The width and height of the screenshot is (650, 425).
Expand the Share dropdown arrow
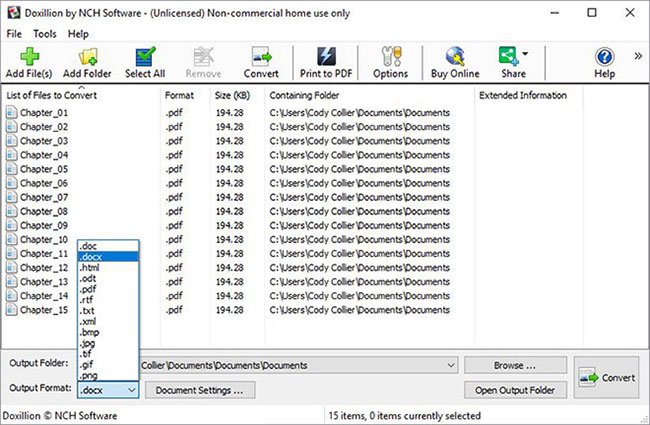point(525,54)
